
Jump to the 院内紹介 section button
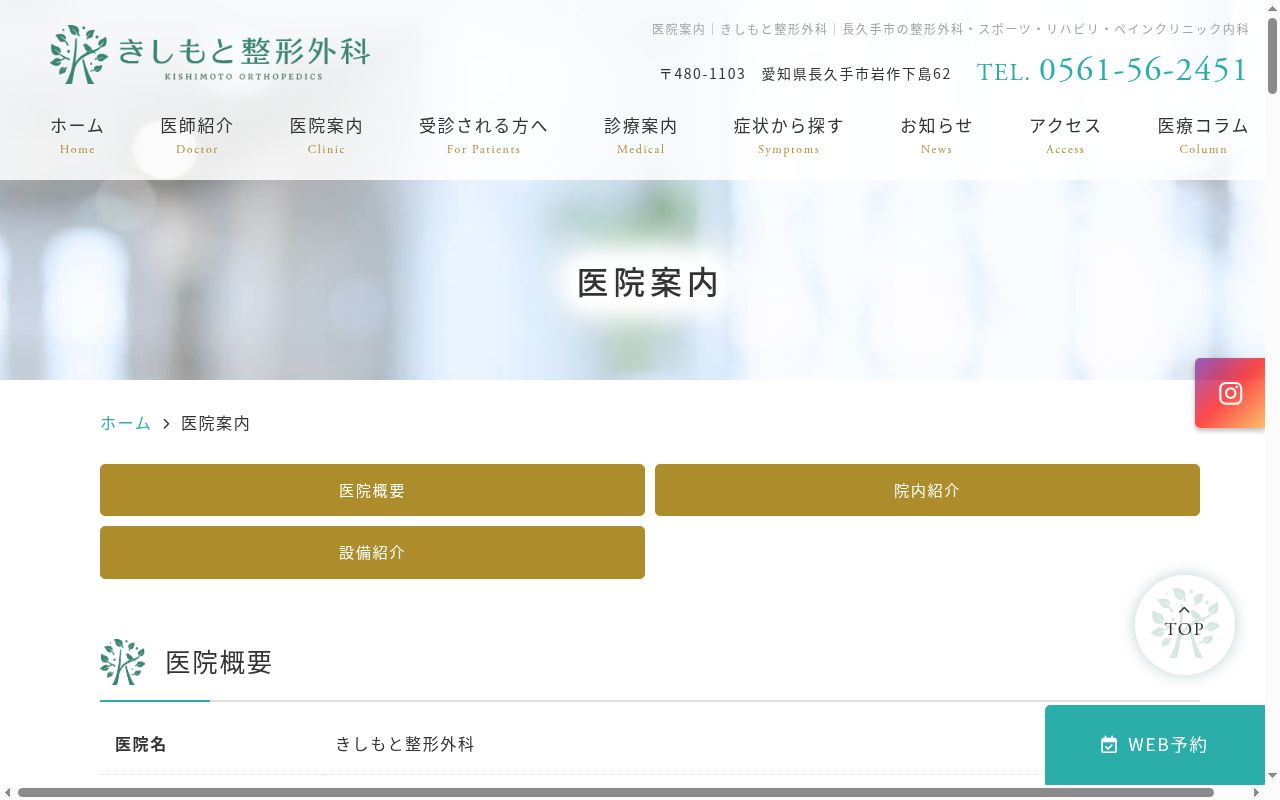pyautogui.click(x=927, y=490)
